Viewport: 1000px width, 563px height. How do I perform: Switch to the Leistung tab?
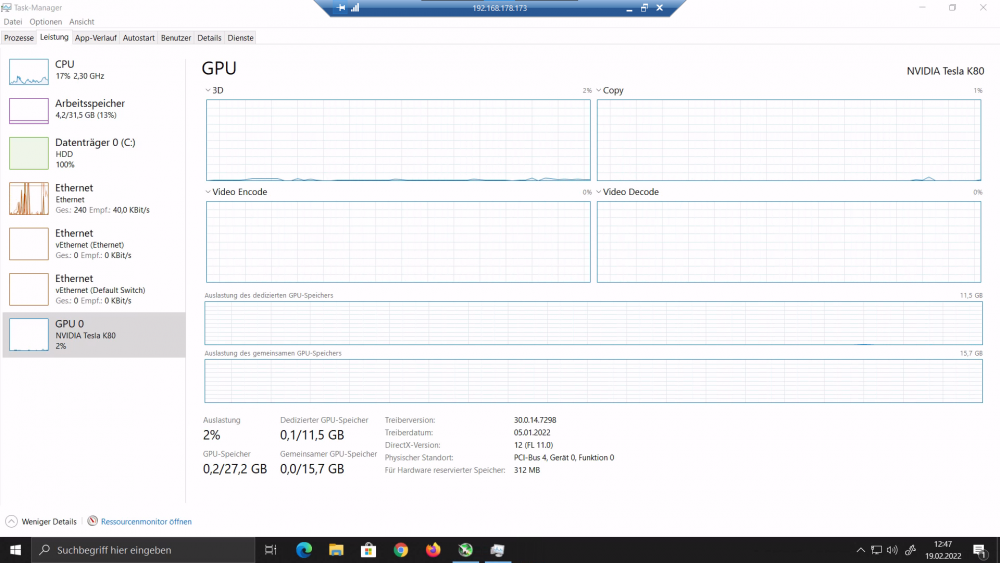pyautogui.click(x=54, y=37)
